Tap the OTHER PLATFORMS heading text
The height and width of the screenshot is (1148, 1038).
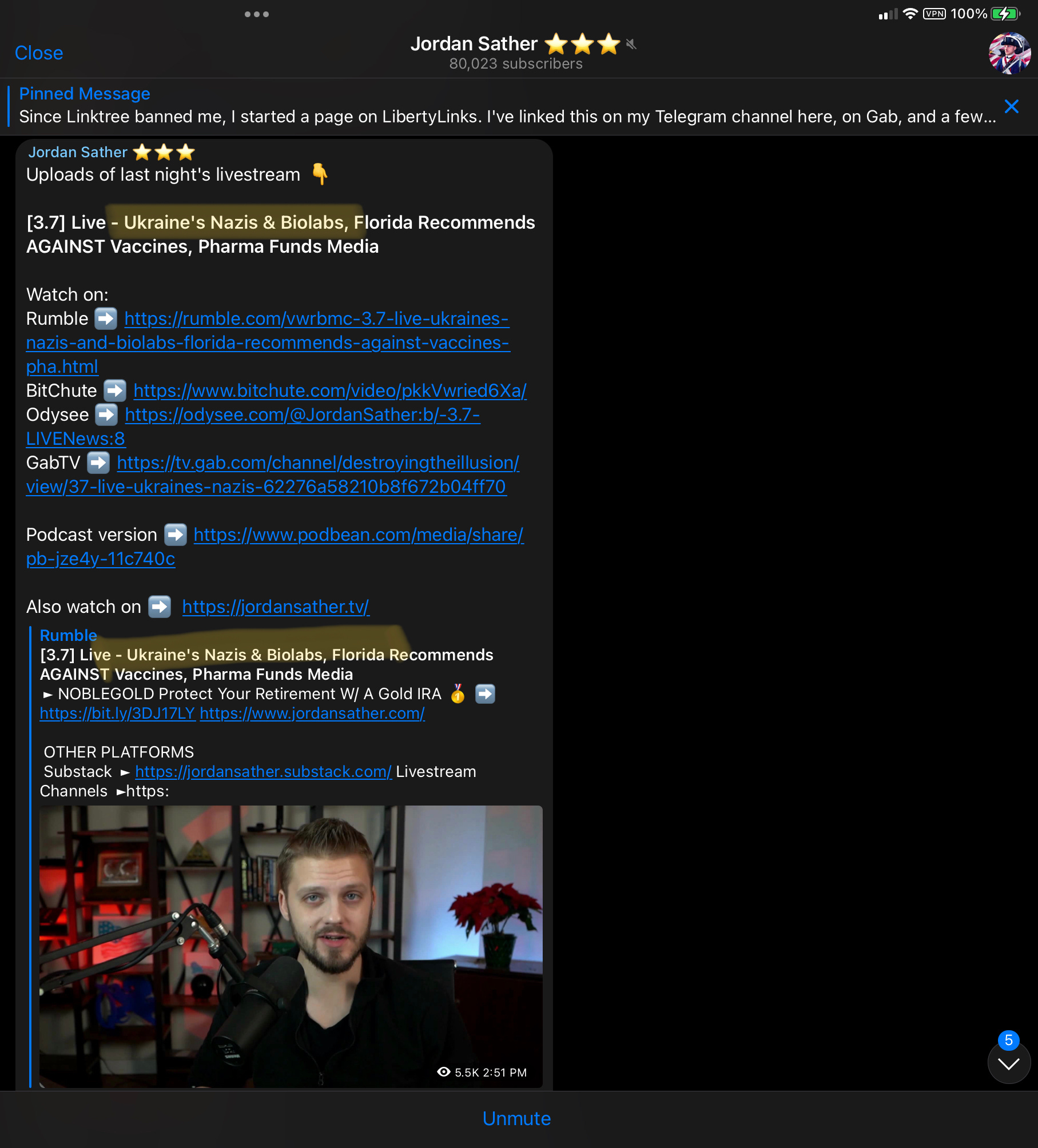119,752
